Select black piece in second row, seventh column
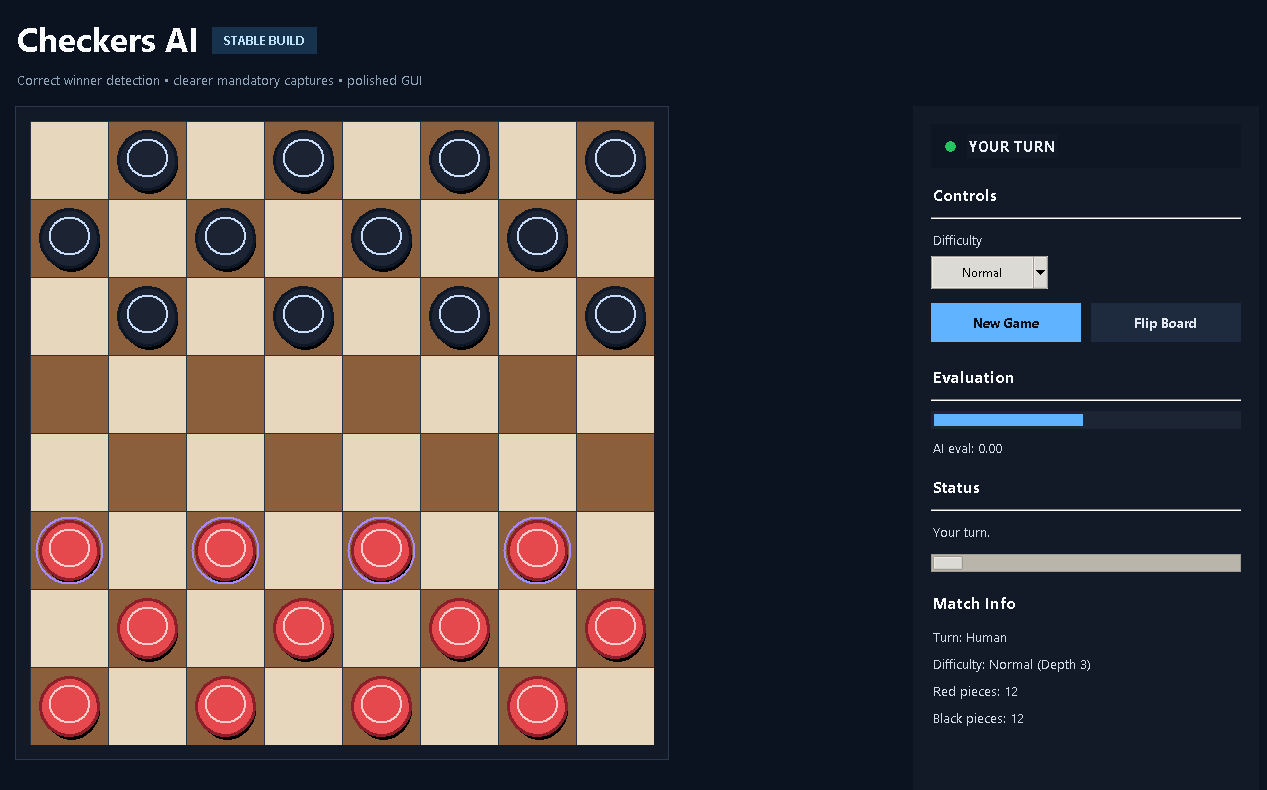This screenshot has width=1267, height=790. click(538, 238)
